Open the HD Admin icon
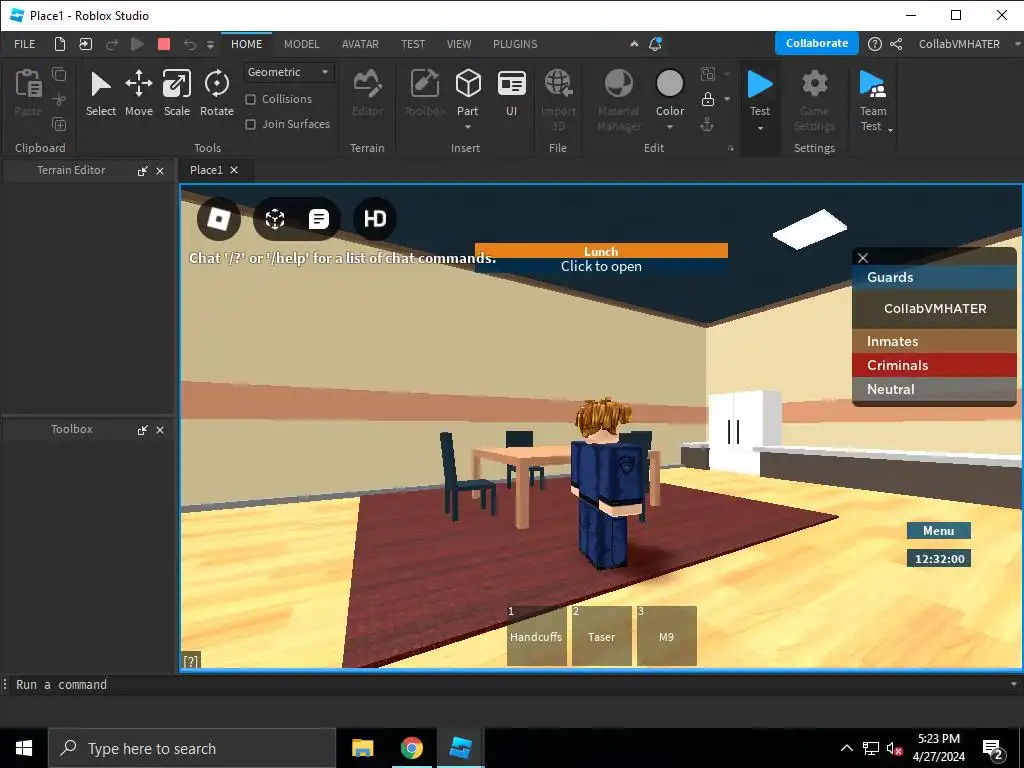 point(375,219)
